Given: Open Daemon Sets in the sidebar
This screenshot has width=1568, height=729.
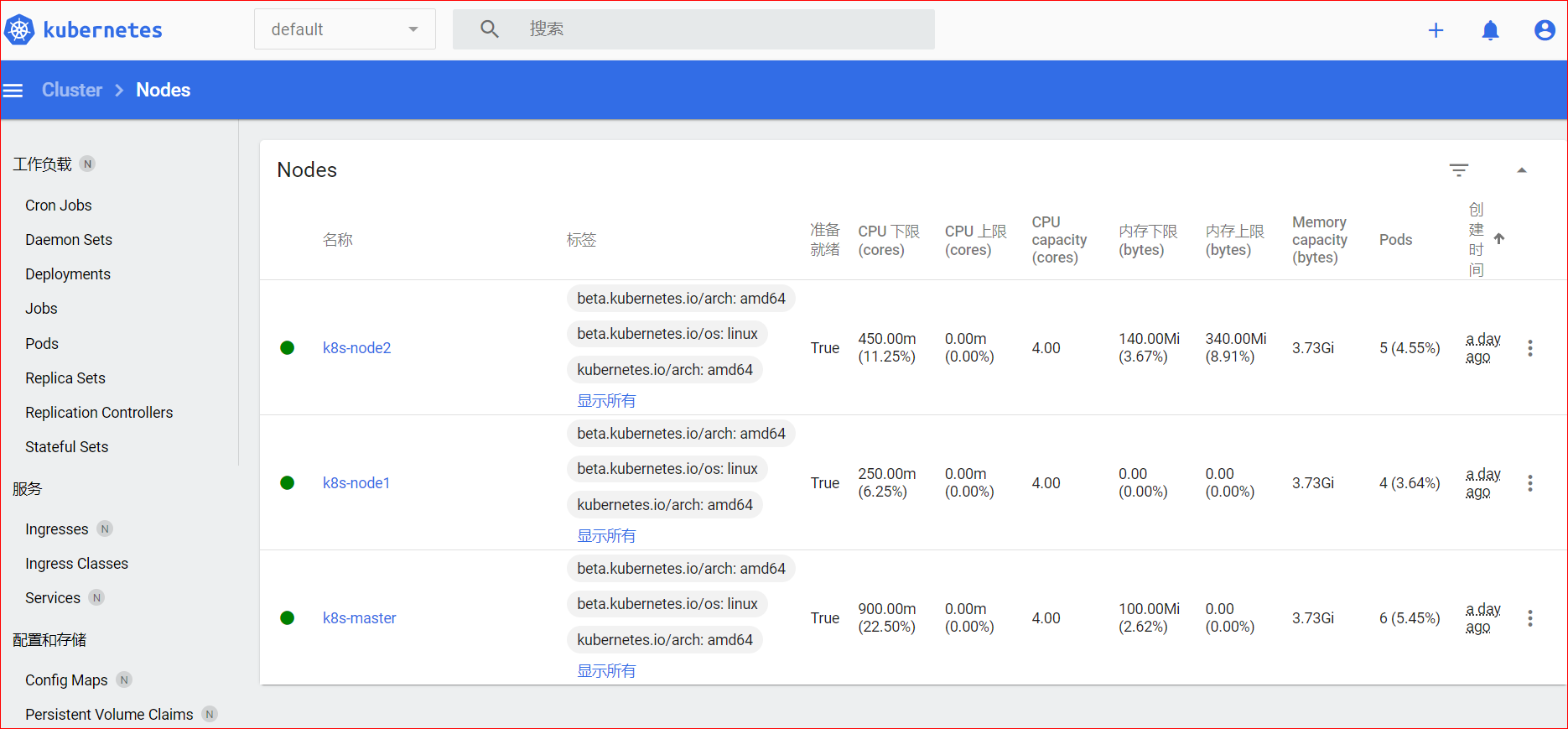Looking at the screenshot, I should (69, 240).
